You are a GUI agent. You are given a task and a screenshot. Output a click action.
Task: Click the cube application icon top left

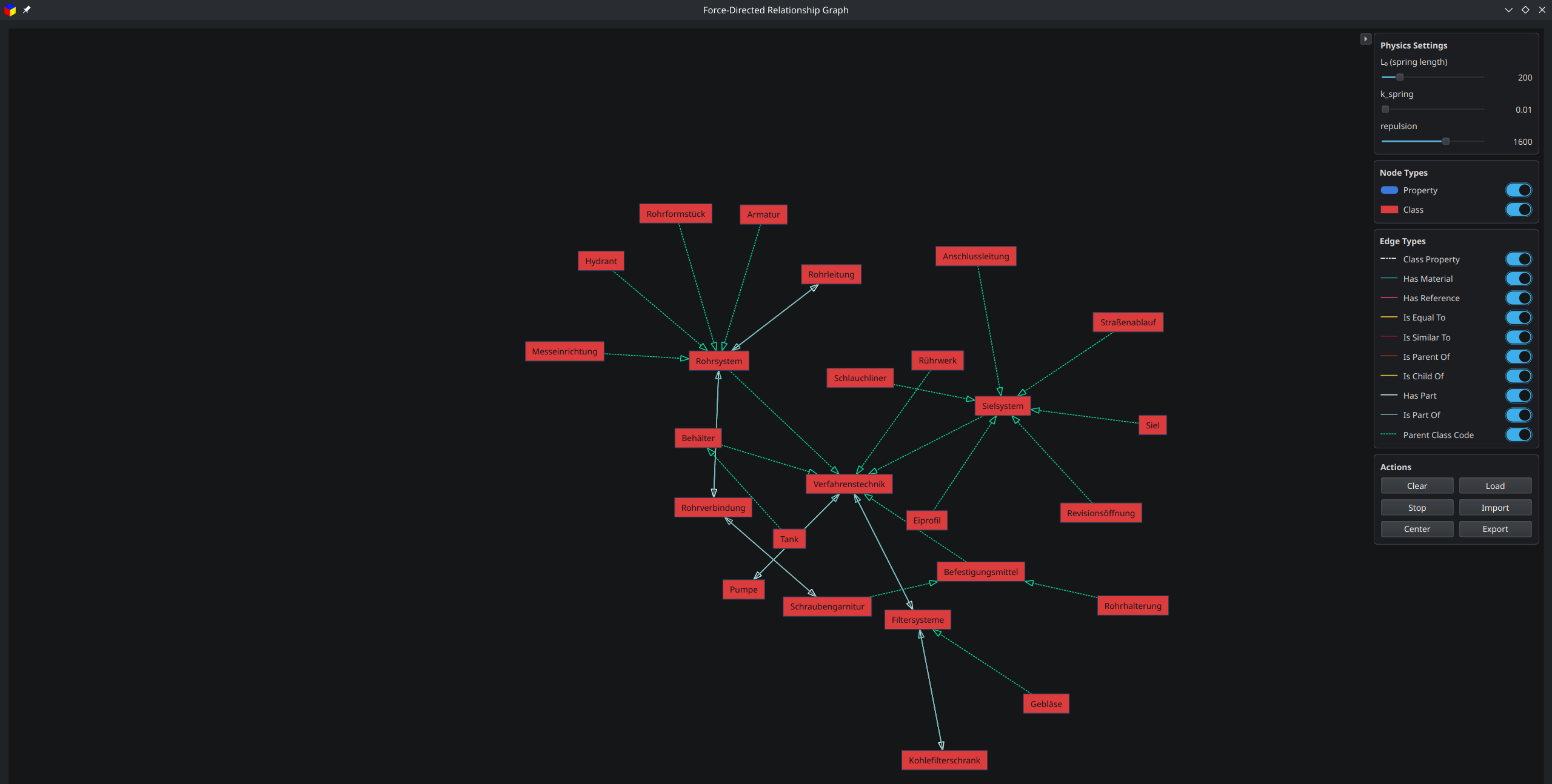click(10, 10)
